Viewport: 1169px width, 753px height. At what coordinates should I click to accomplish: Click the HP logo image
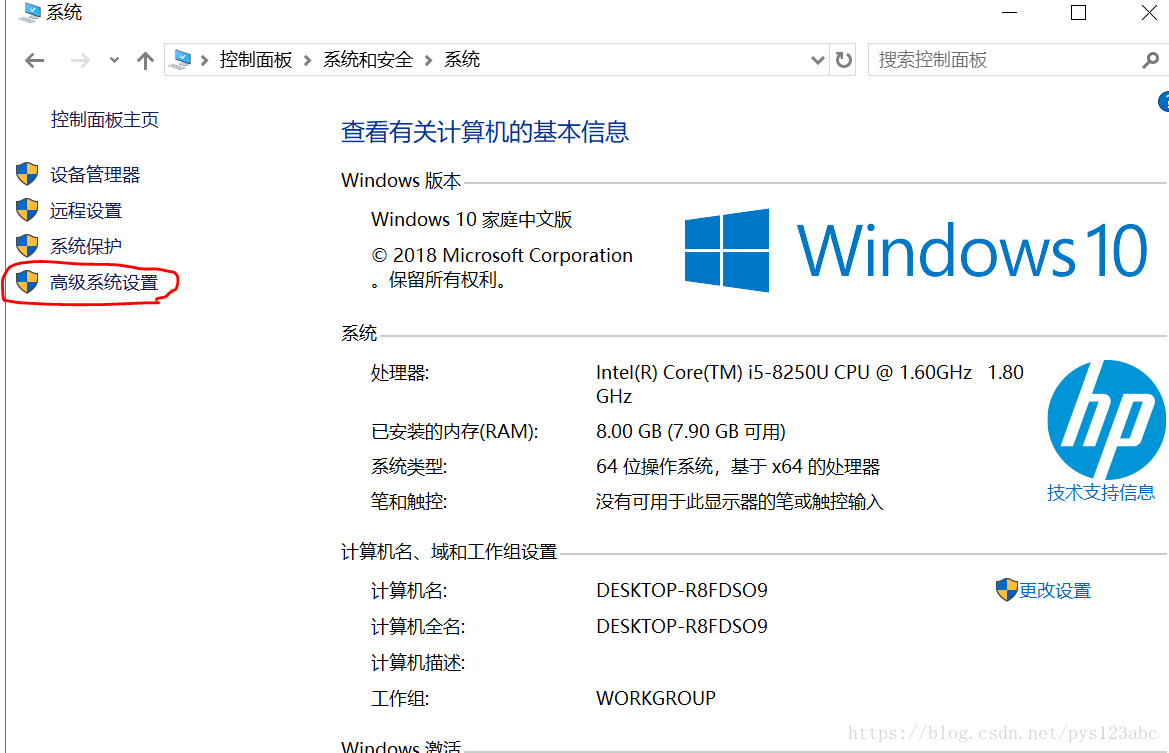pos(1106,420)
